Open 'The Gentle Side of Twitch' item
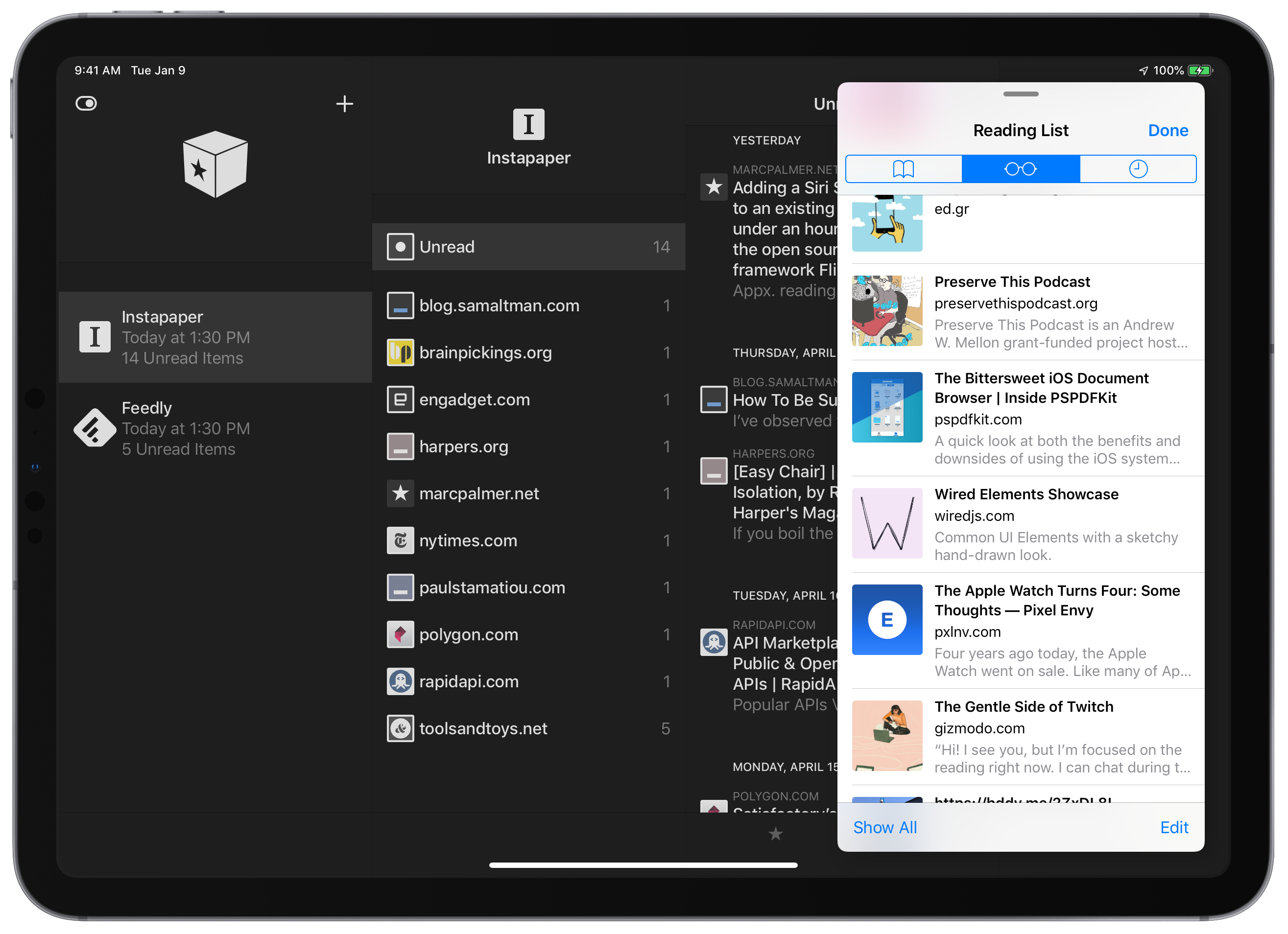The image size is (1288, 934). (x=1021, y=737)
